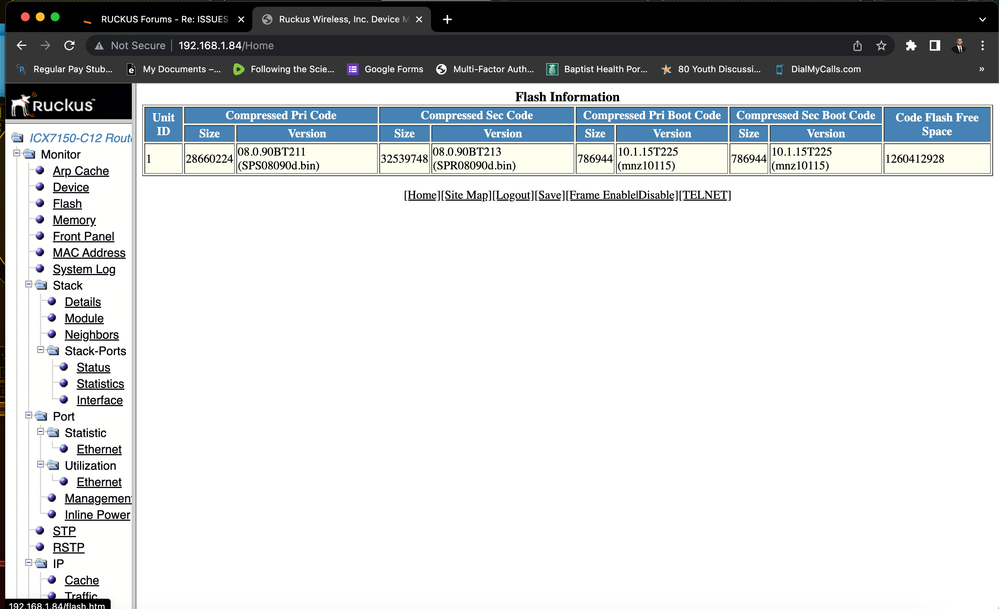Show hidden bookmarks with the double chevron
999x609 pixels.
click(x=982, y=69)
